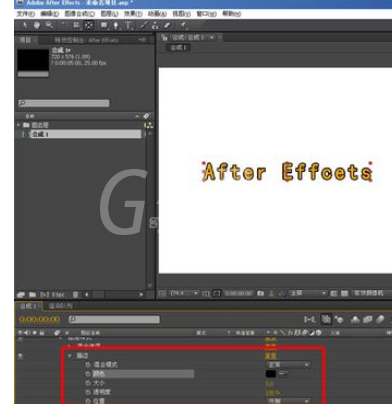The width and height of the screenshot is (392, 404).
Task: Click the eyedropper next to the 颜色 swatch
Action: tap(283, 373)
